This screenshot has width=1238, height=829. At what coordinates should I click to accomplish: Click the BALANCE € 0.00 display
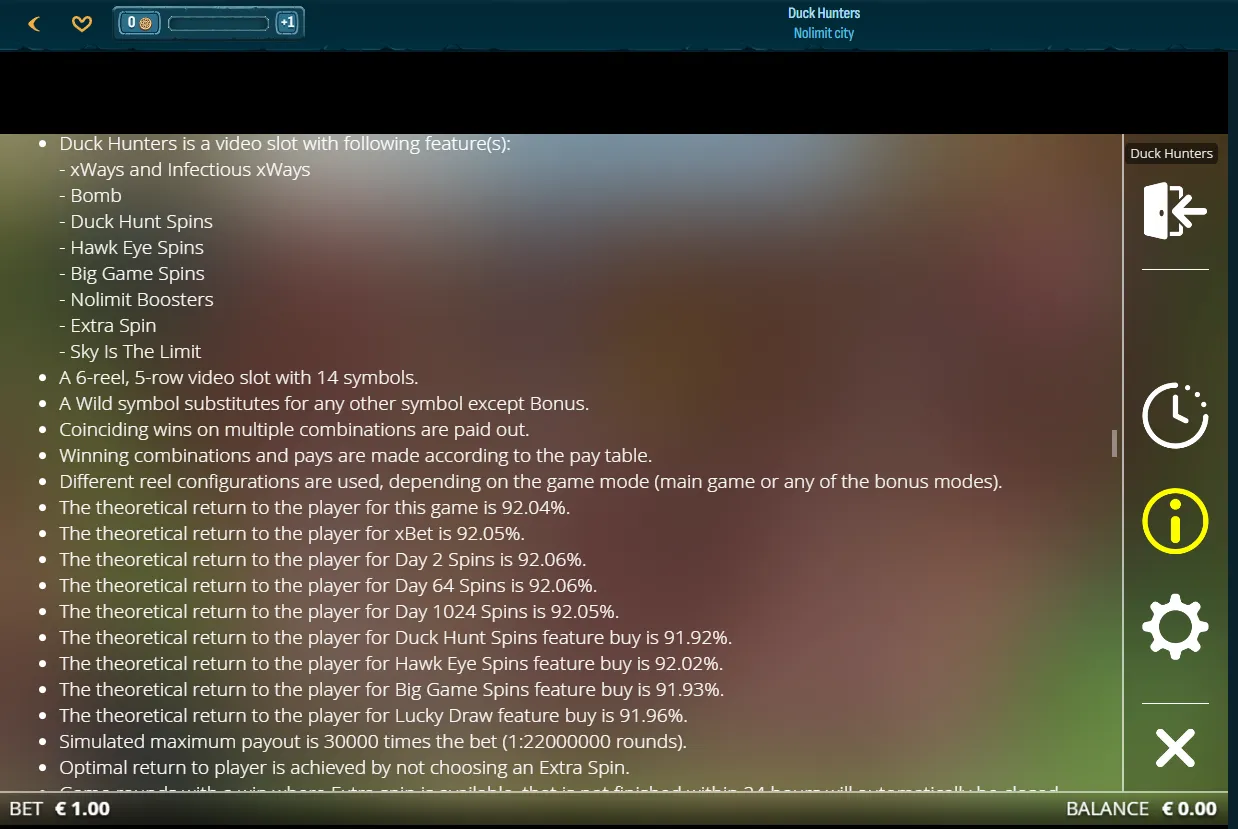(1141, 808)
